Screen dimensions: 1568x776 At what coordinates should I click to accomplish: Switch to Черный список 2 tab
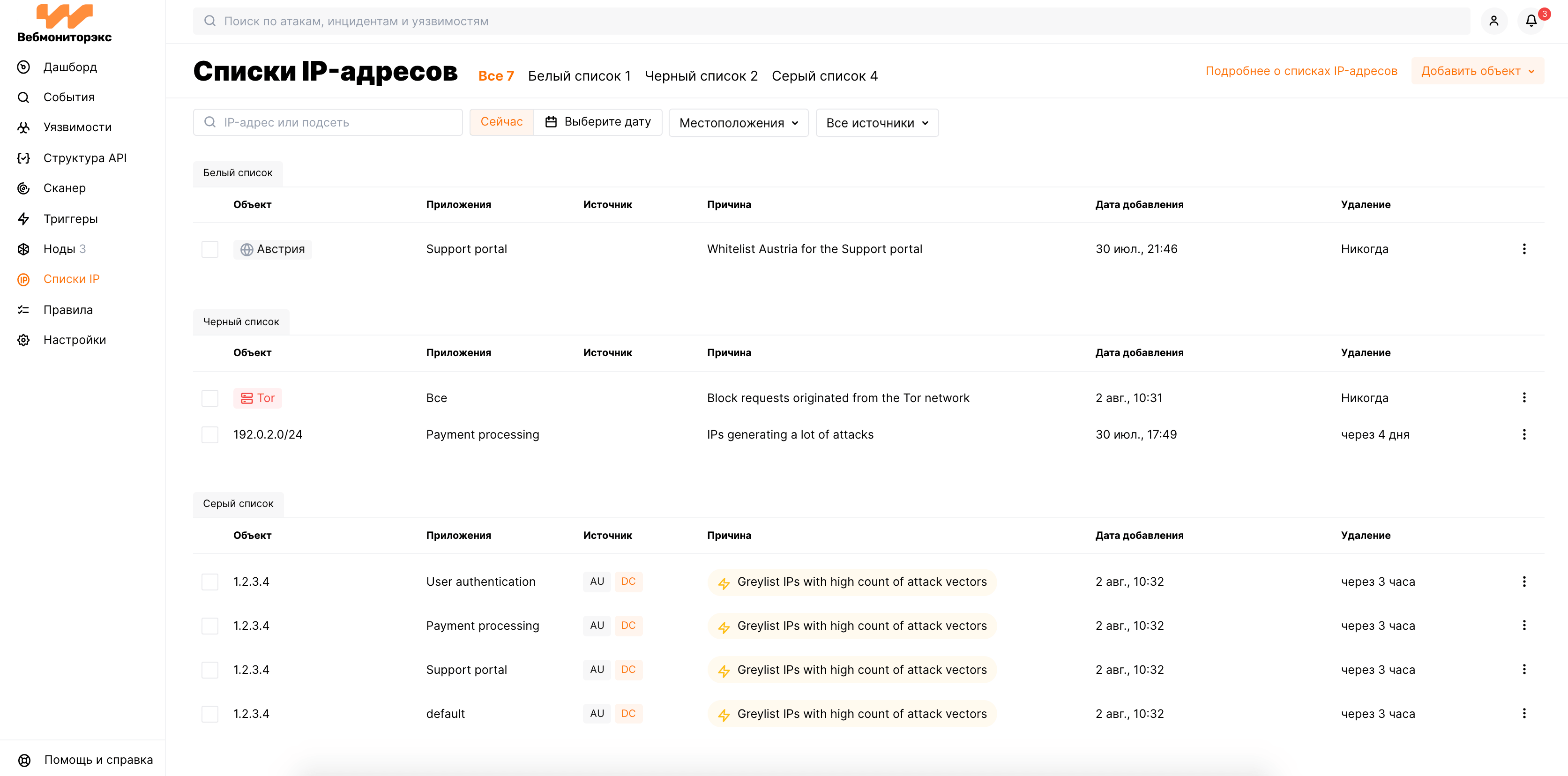701,76
